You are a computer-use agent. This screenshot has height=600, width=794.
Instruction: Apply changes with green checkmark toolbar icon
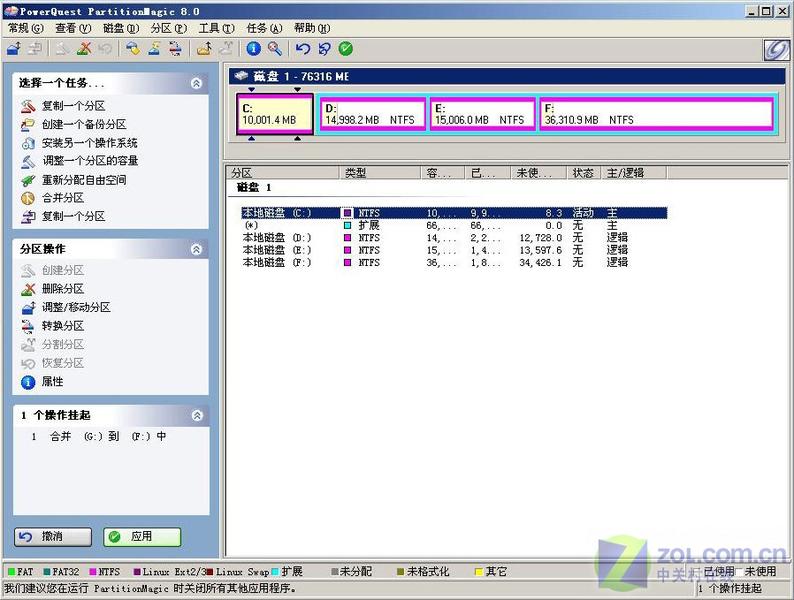pos(346,49)
